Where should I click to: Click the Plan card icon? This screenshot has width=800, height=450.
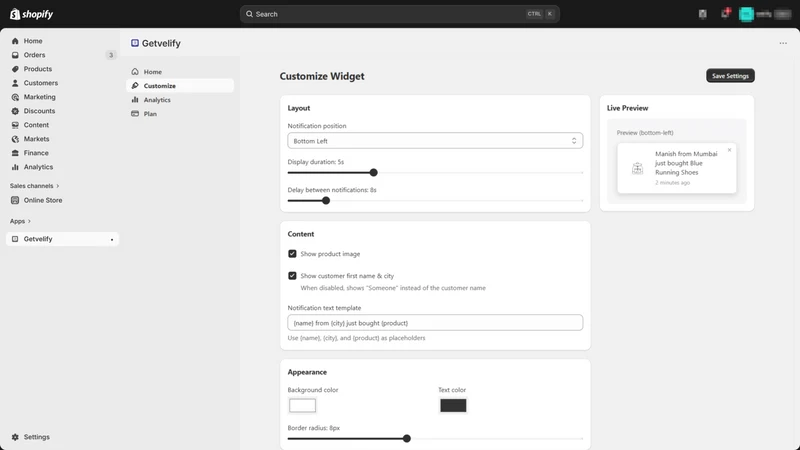pos(135,114)
